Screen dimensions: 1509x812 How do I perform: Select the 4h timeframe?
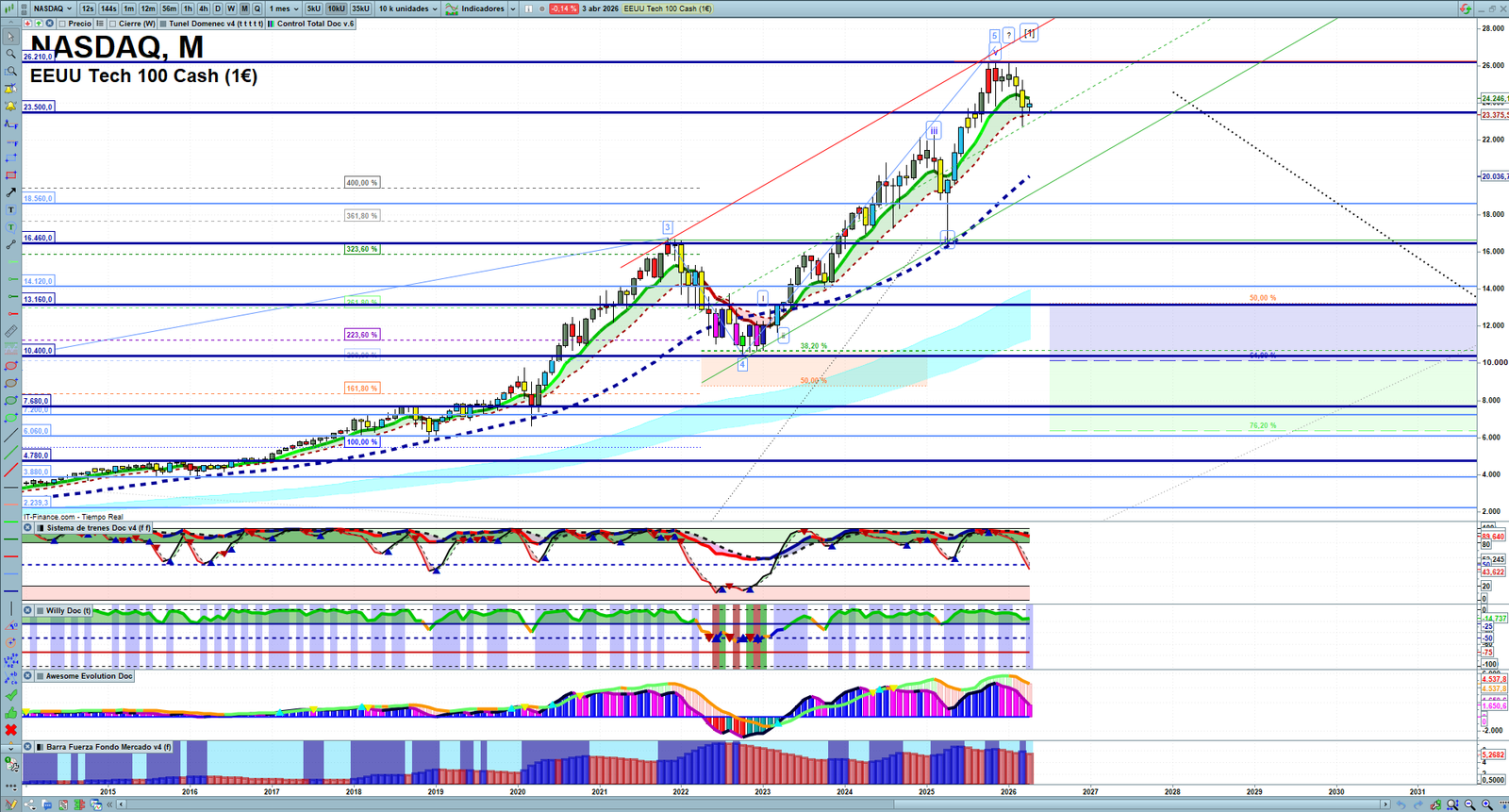point(203,8)
